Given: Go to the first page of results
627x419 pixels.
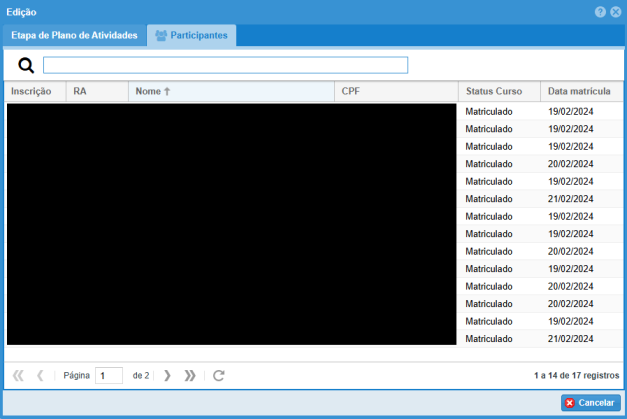Looking at the screenshot, I should (x=18, y=376).
